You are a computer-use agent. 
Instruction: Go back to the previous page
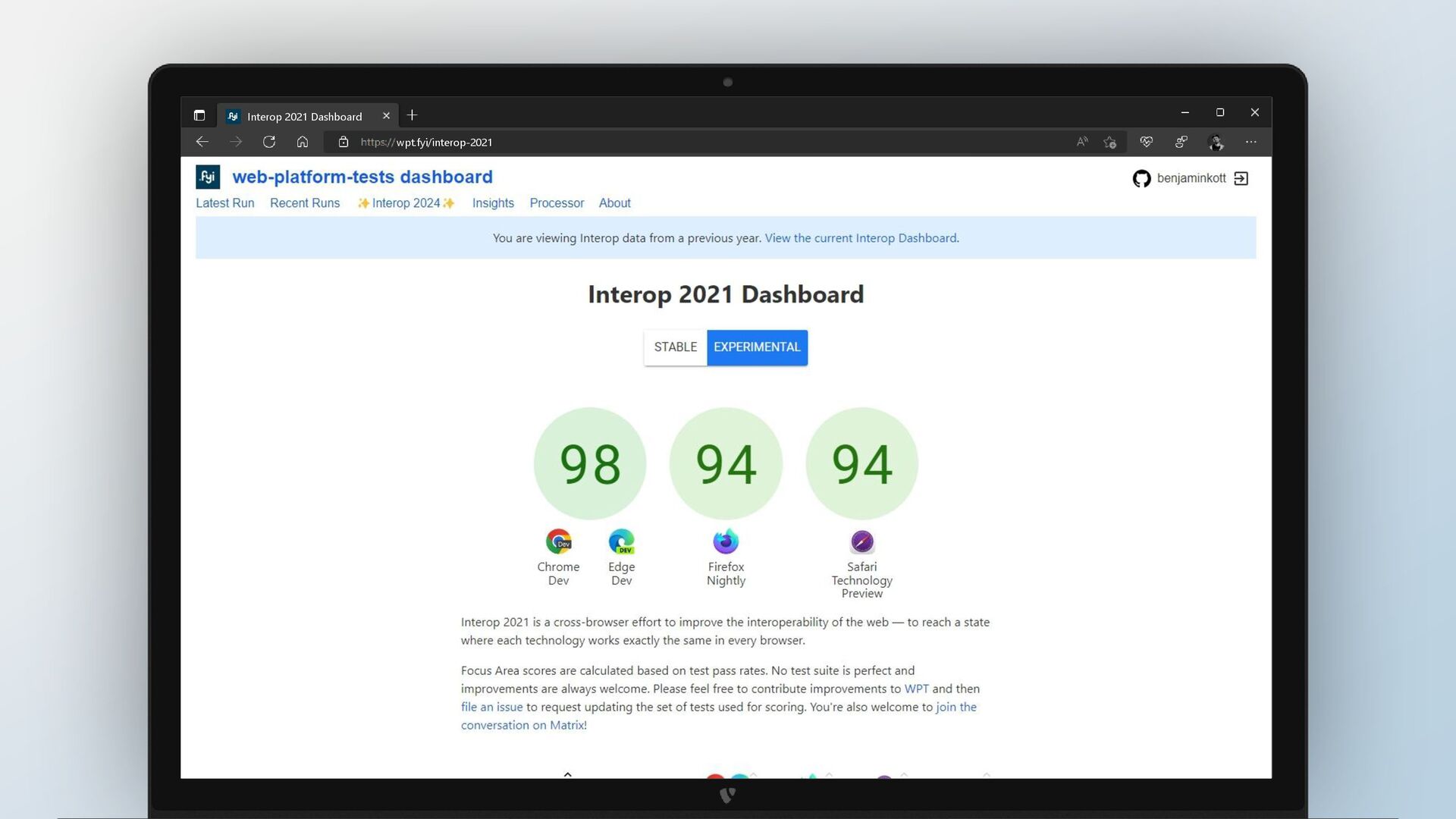(202, 142)
